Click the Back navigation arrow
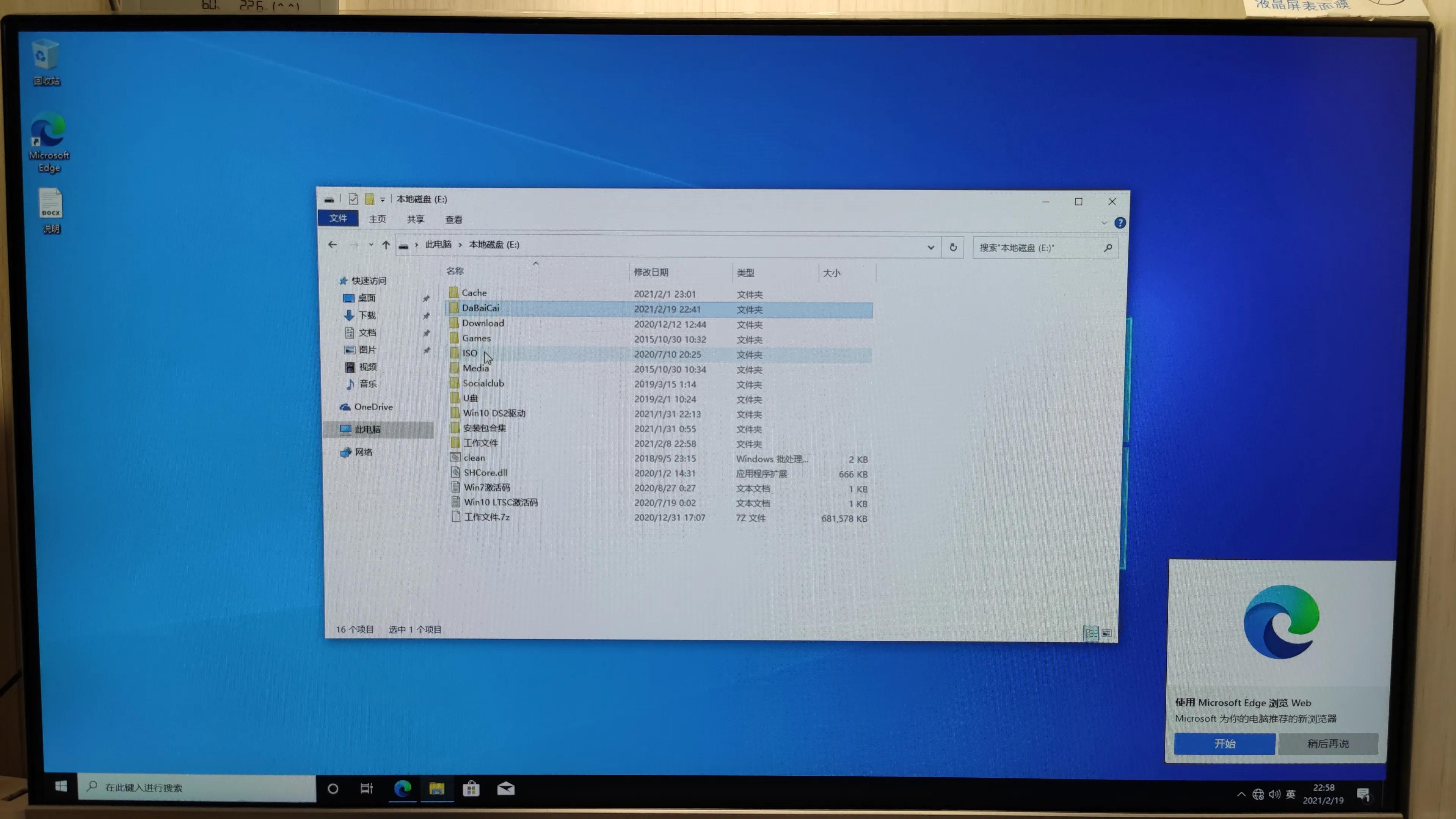The height and width of the screenshot is (819, 1456). coord(333,245)
